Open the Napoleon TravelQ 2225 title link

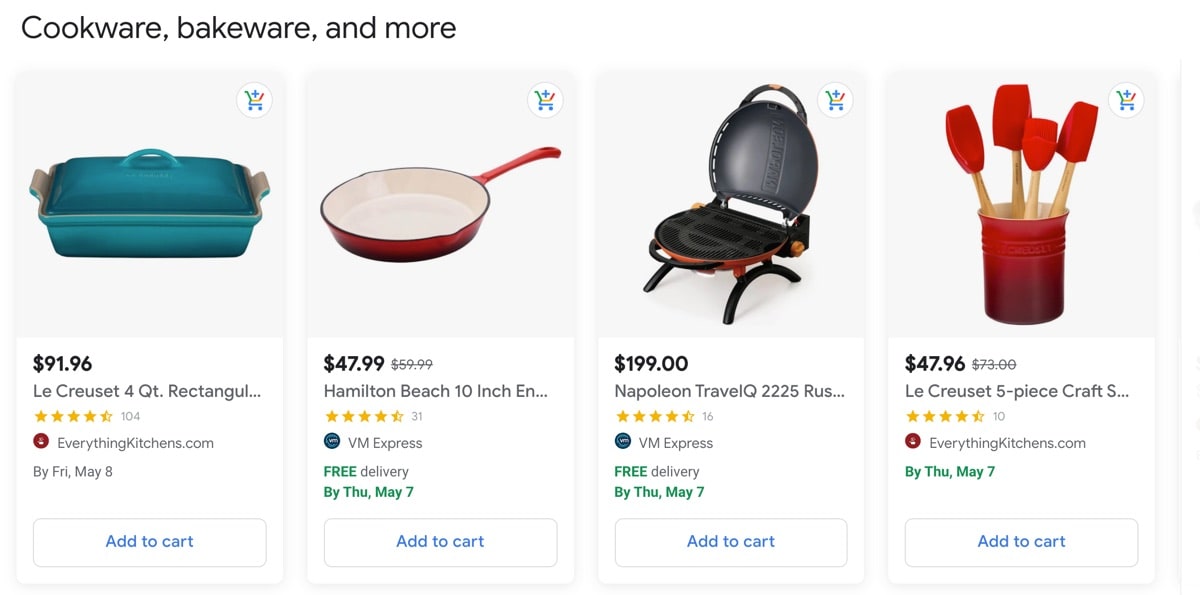[x=729, y=391]
